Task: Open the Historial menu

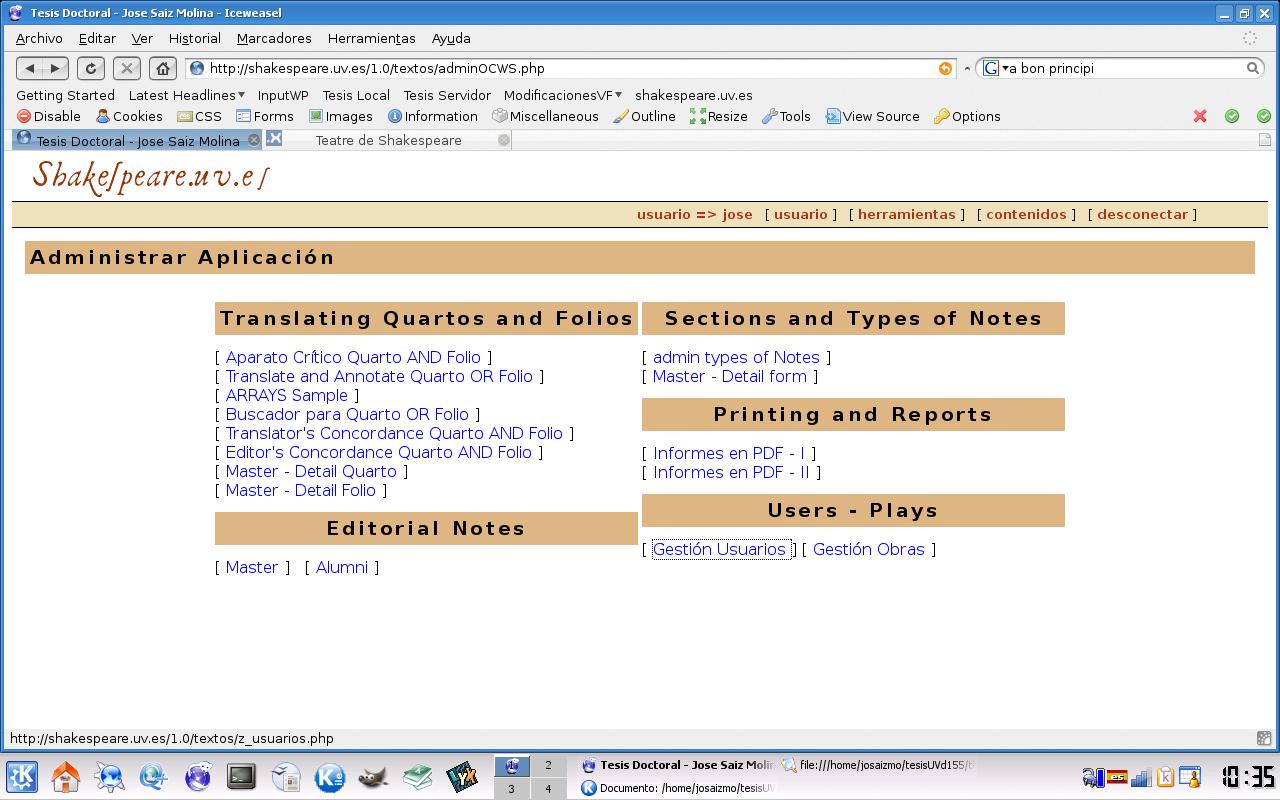Action: coord(195,38)
